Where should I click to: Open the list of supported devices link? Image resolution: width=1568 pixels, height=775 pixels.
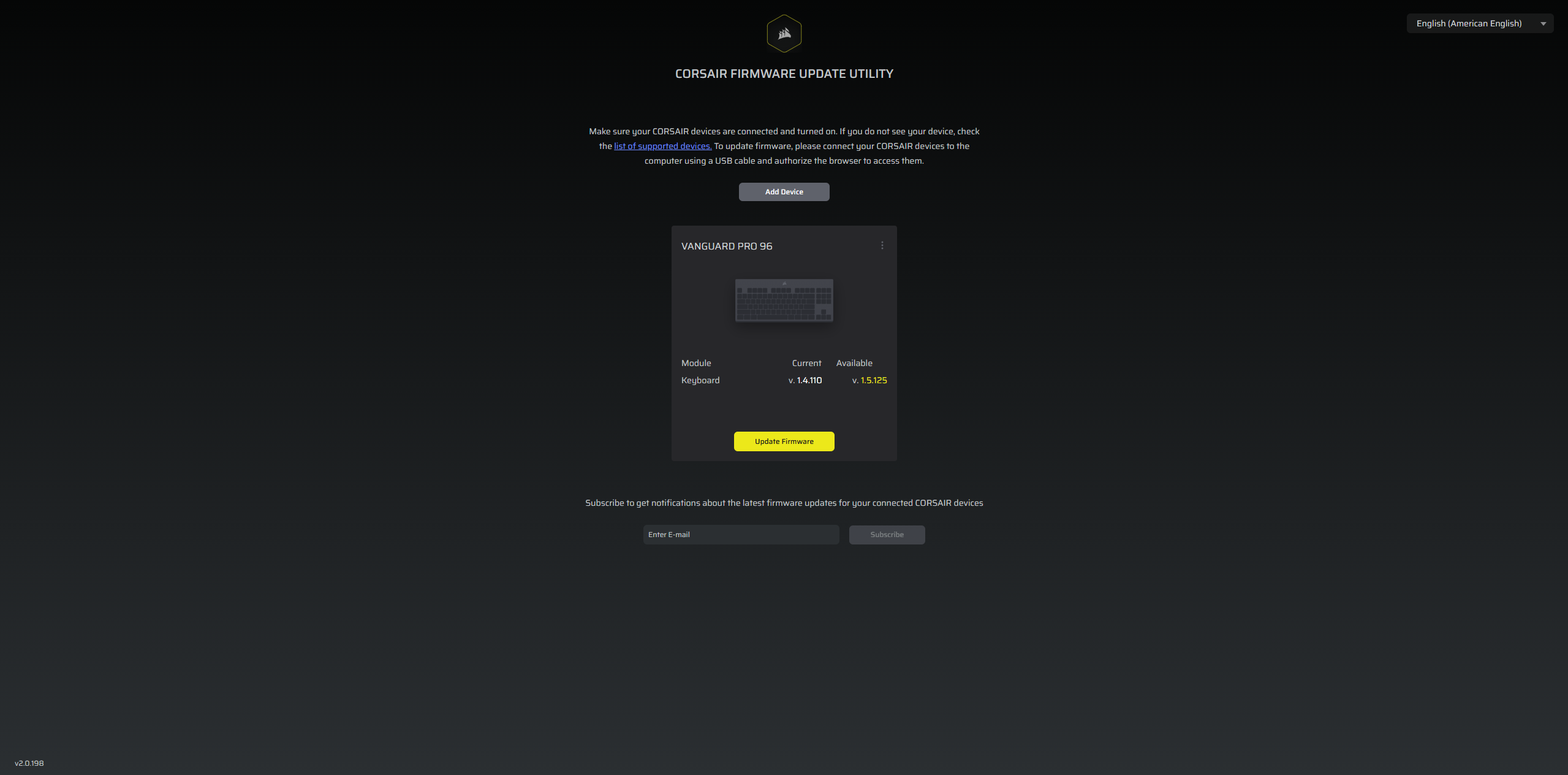tap(662, 146)
